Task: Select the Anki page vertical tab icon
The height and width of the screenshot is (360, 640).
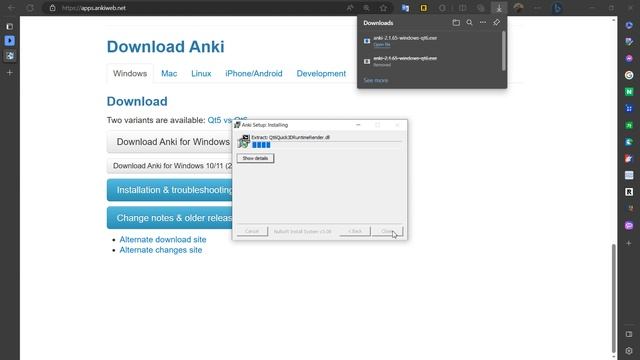Action: click(x=10, y=56)
